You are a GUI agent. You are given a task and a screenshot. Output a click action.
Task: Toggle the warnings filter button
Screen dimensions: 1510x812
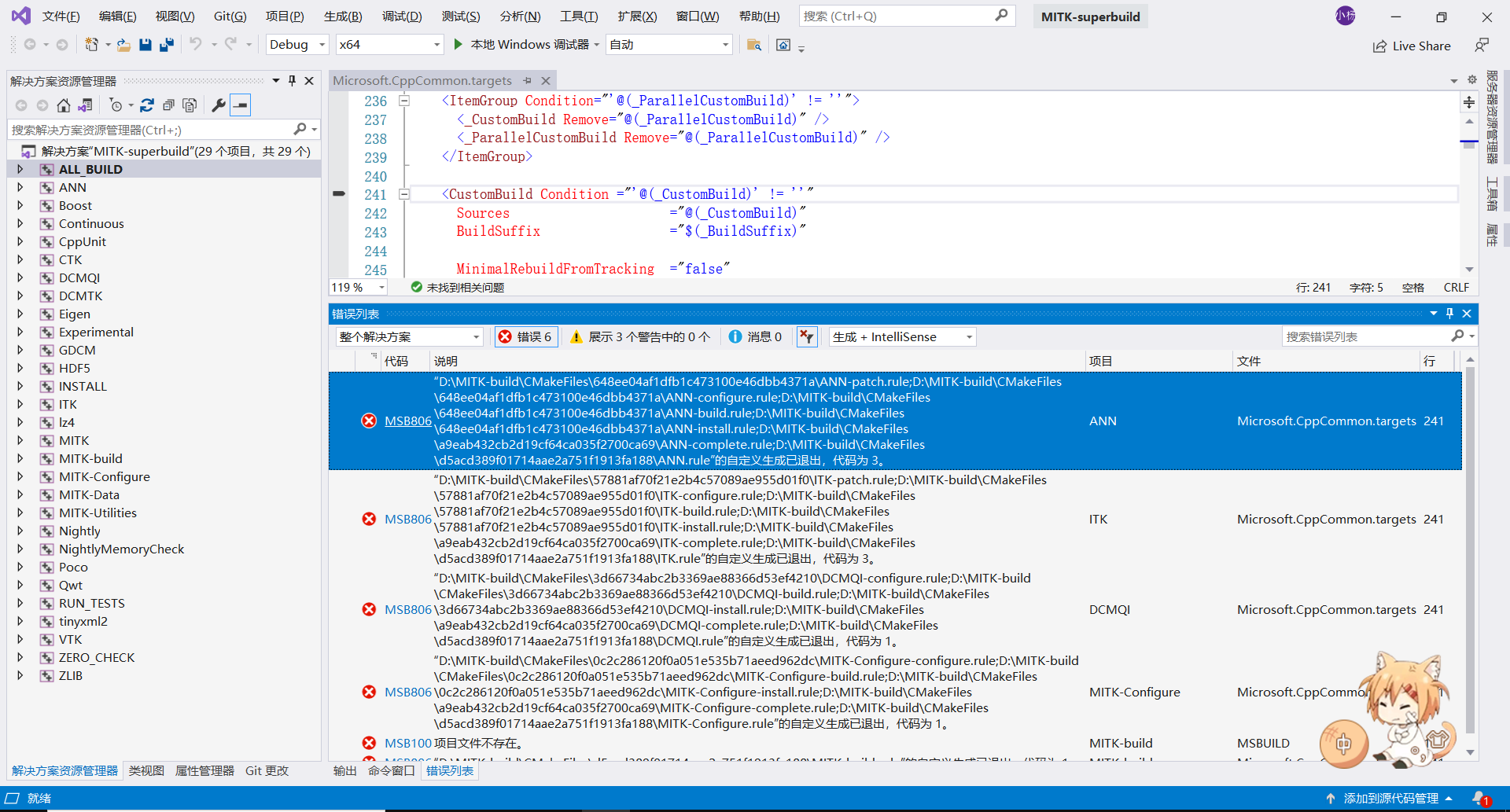(639, 337)
